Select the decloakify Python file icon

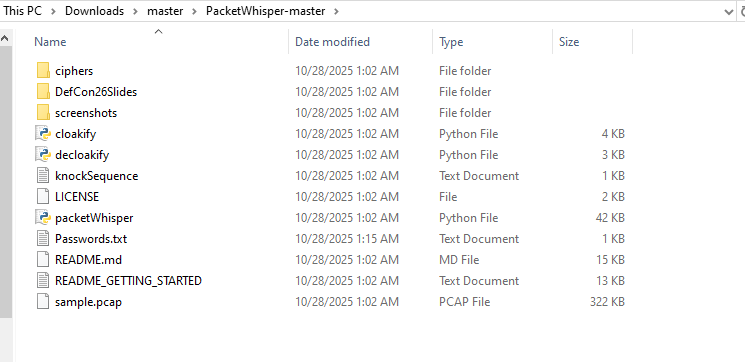(43, 154)
